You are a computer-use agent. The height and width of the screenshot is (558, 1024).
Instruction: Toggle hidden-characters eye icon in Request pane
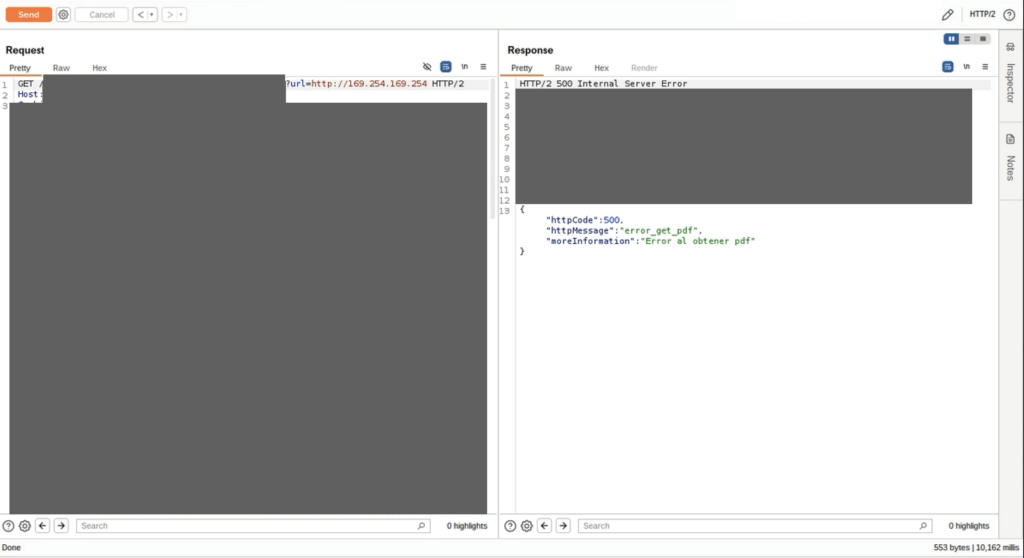click(428, 67)
